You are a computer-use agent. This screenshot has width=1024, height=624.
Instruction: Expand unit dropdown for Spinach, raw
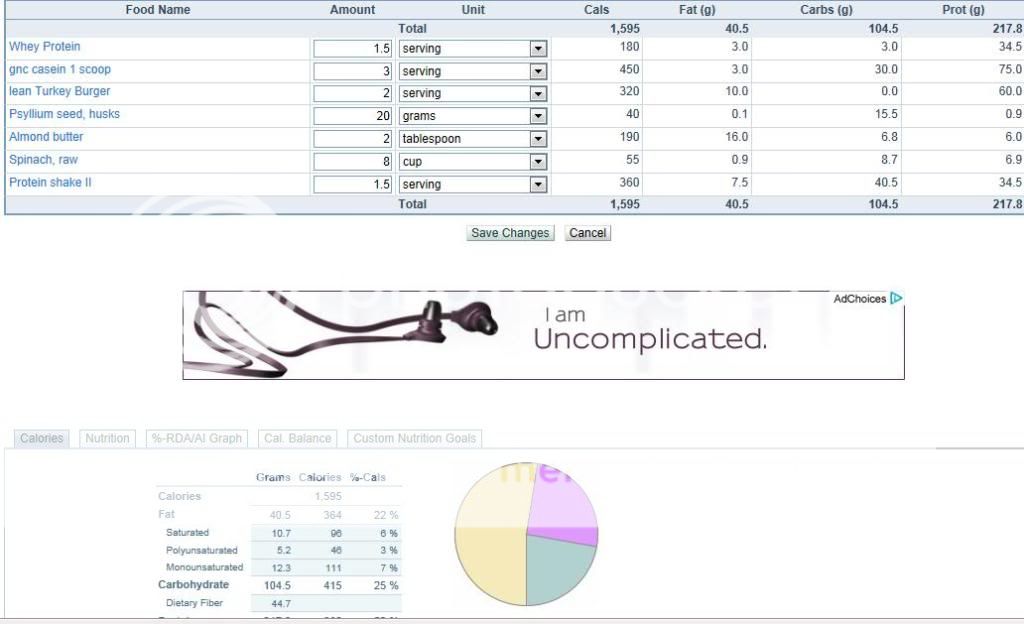click(x=539, y=162)
